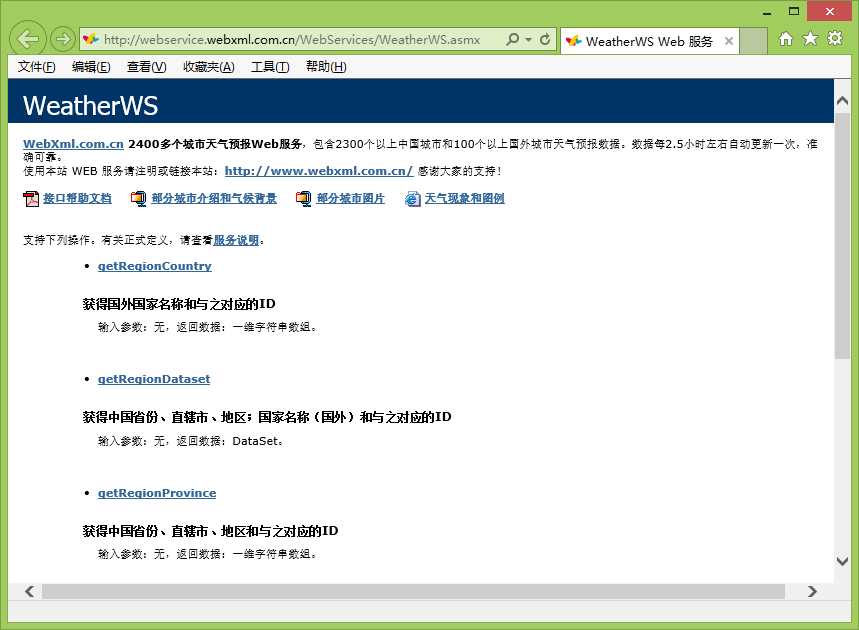Open the 工具(T) menu

pyautogui.click(x=270, y=67)
